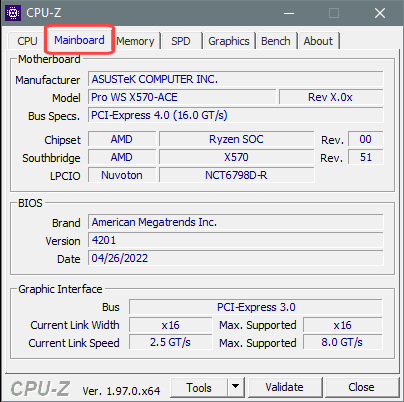The width and height of the screenshot is (404, 402).
Task: Click the current link speed 2.5 GT/s
Action: [171, 342]
